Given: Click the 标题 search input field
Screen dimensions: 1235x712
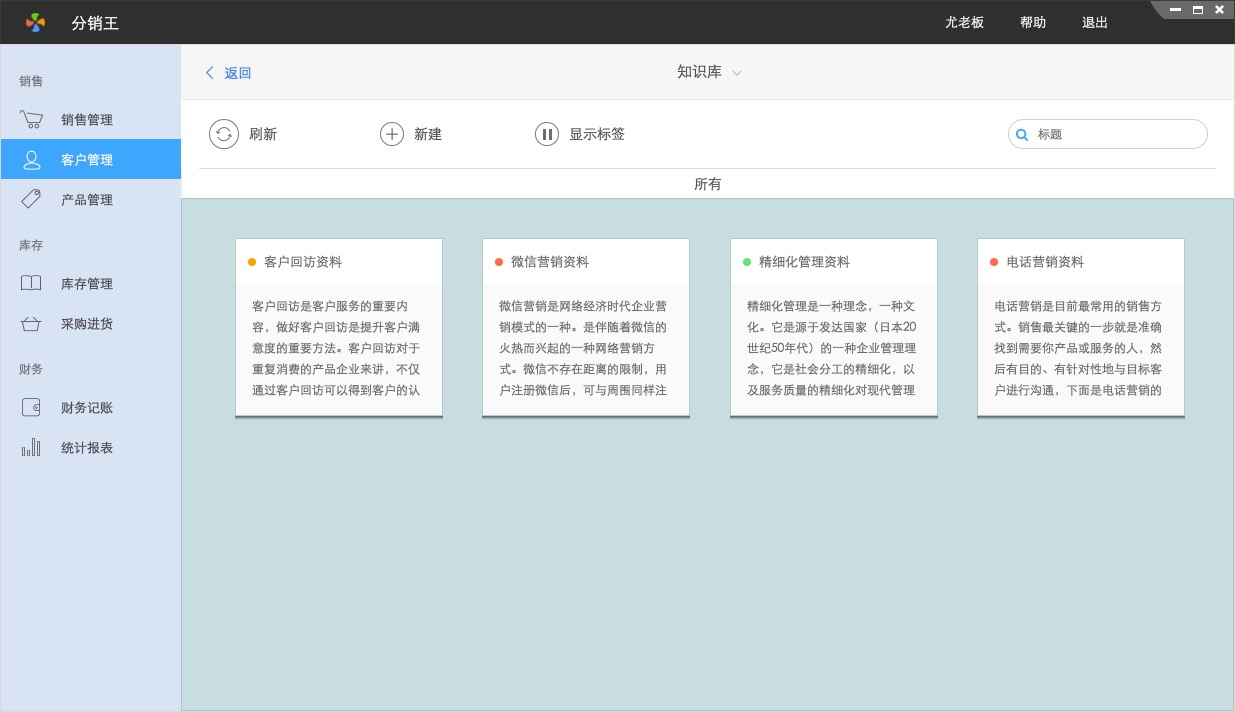Looking at the screenshot, I should click(1117, 134).
